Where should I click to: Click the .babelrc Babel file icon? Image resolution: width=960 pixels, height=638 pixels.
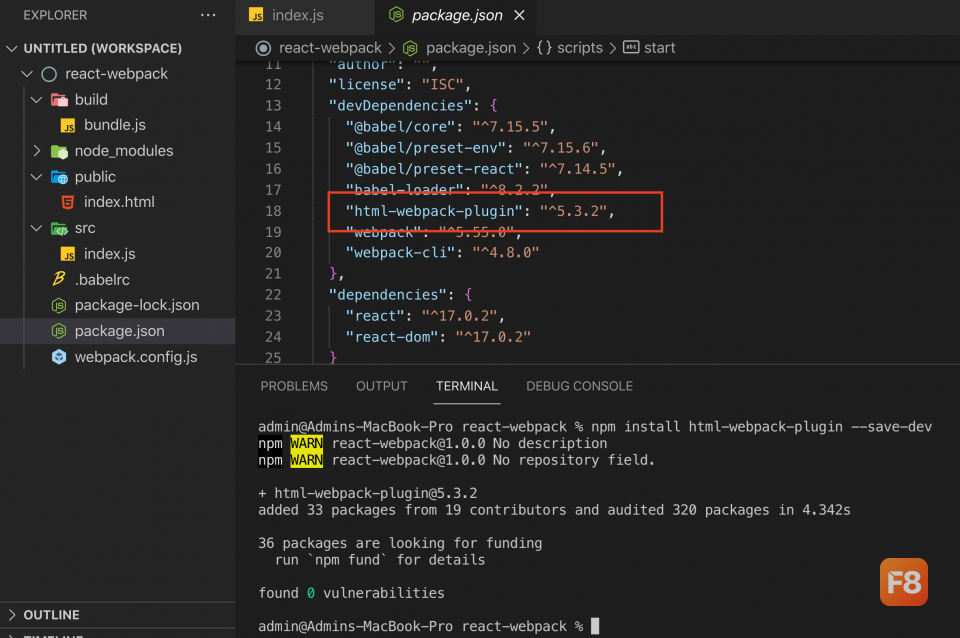tap(59, 279)
